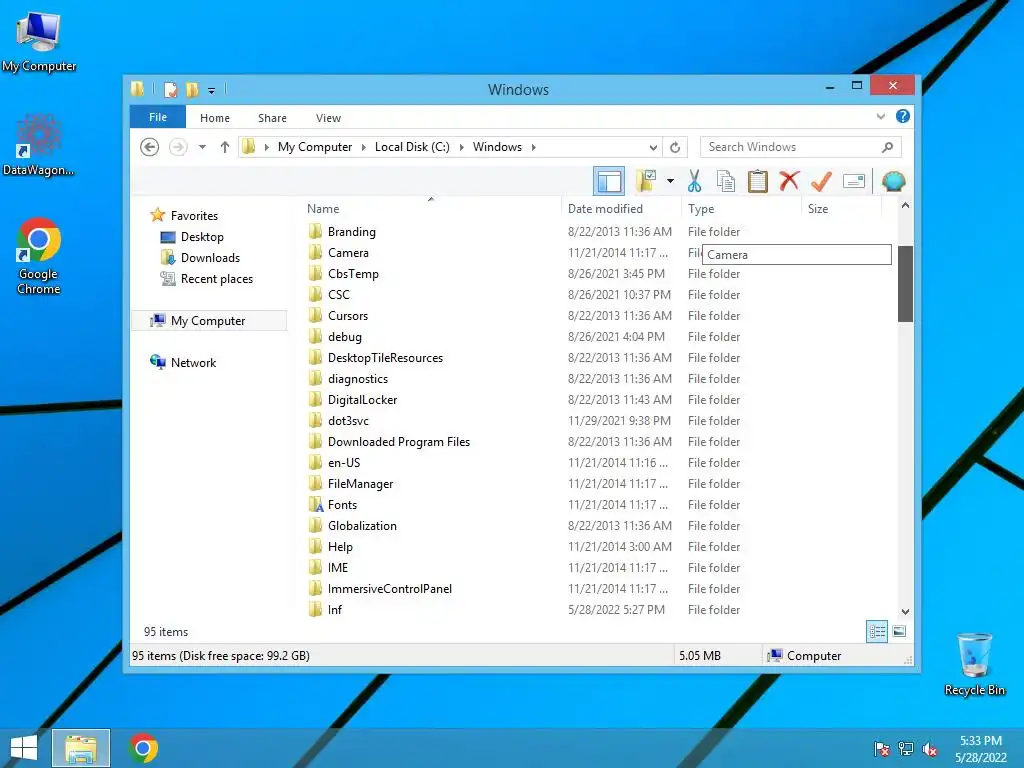Screen dimensions: 1024x768
Task: Click the scrollbar down arrow
Action: [905, 612]
